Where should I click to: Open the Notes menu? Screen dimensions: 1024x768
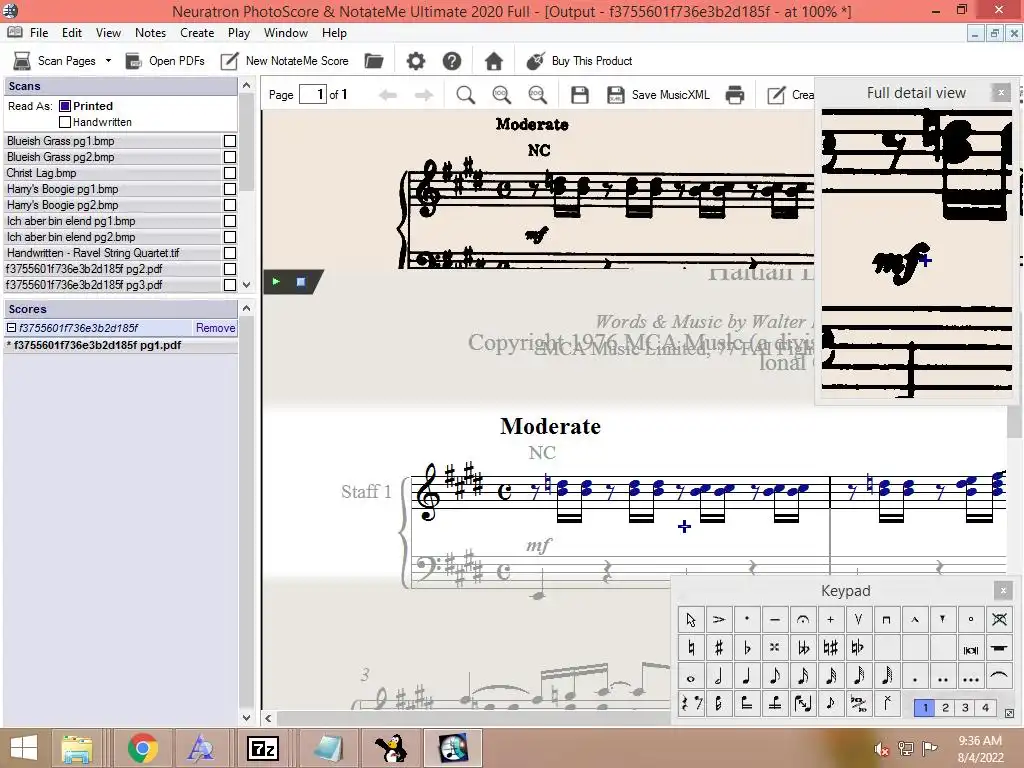point(150,33)
